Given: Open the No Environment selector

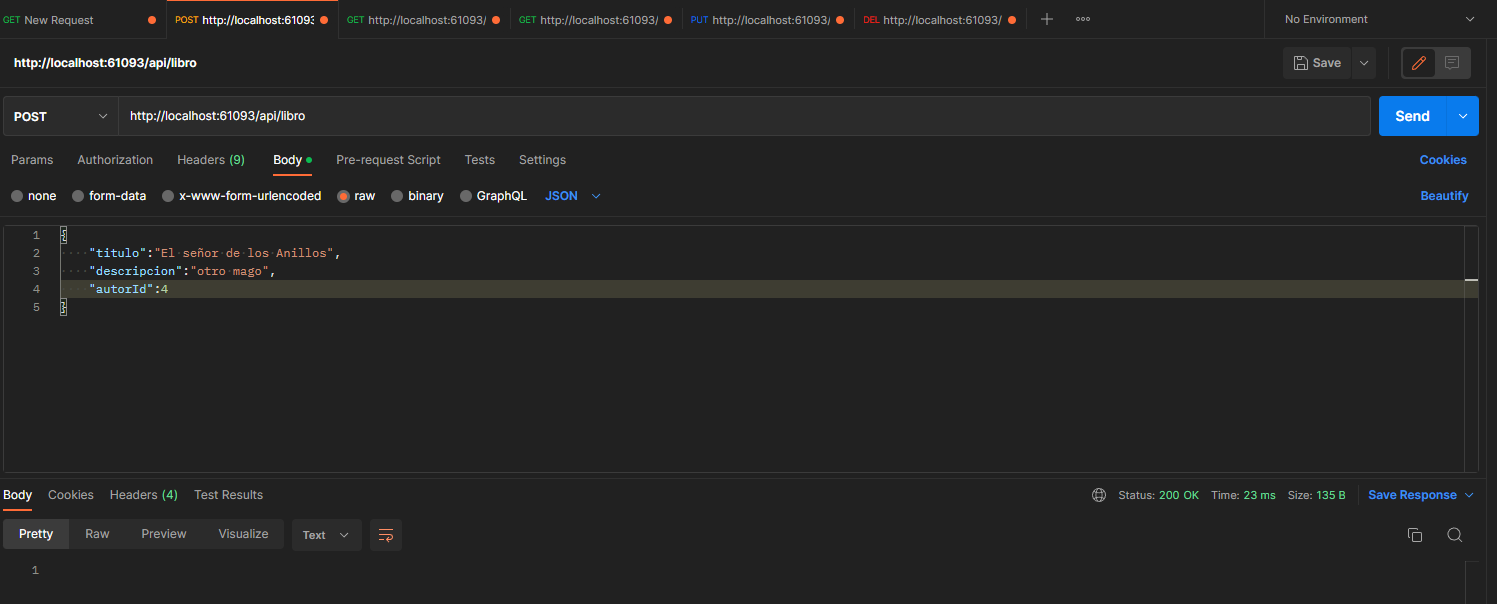Looking at the screenshot, I should (1380, 19).
